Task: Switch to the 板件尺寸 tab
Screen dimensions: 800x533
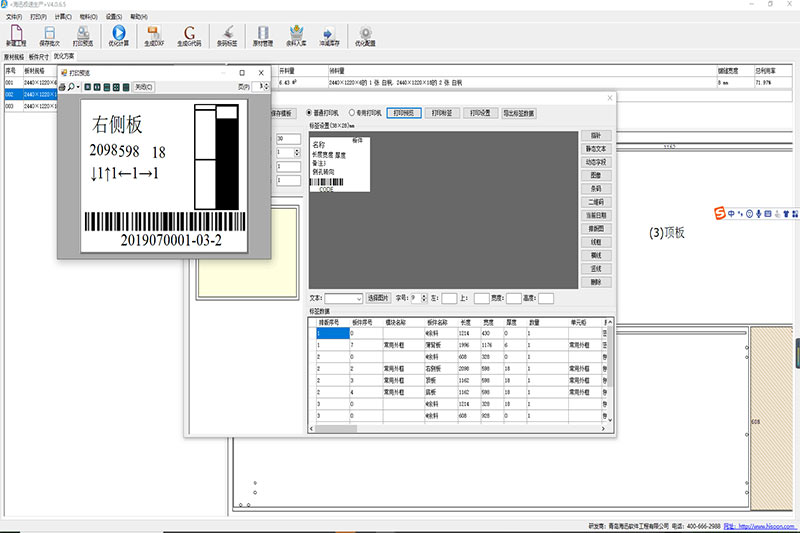Action: (x=39, y=58)
